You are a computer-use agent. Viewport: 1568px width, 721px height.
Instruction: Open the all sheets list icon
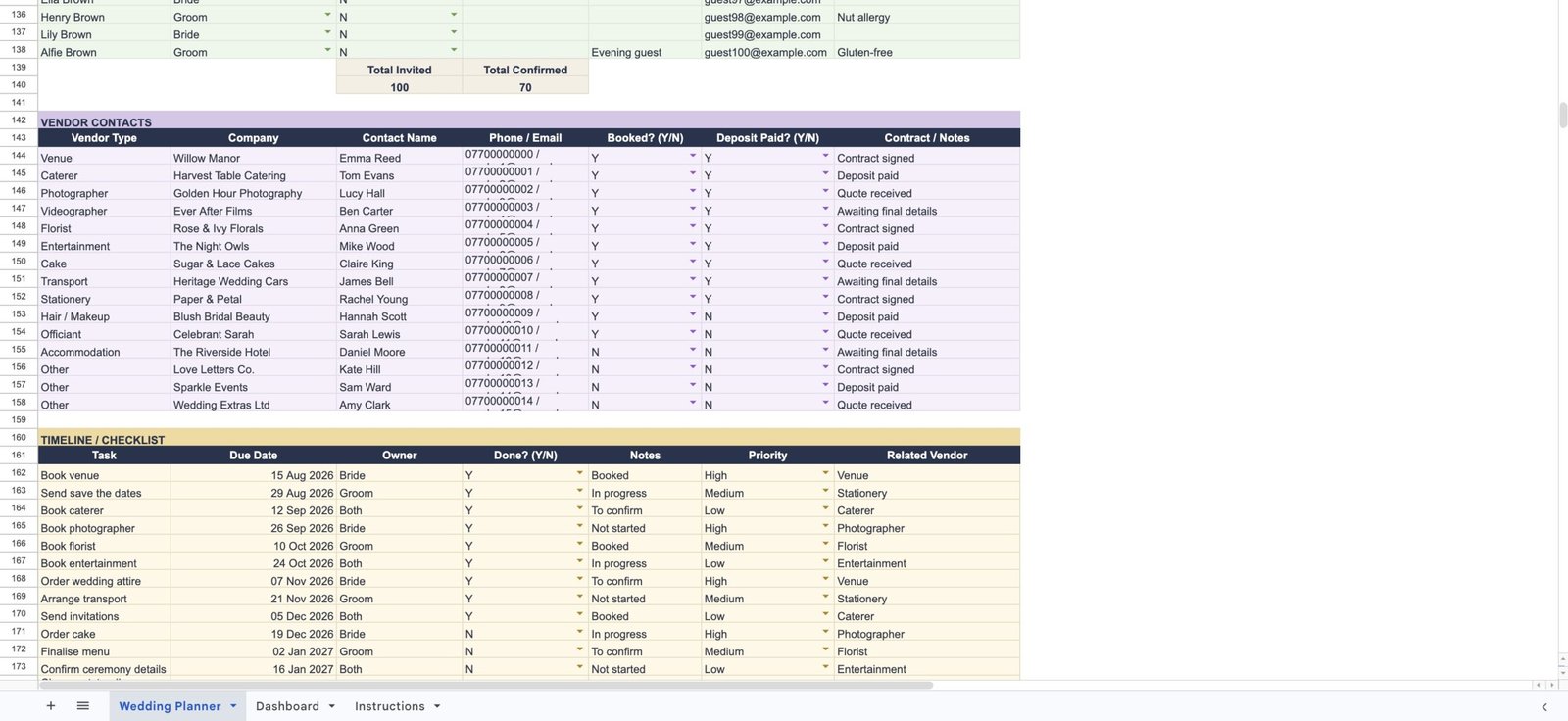(83, 706)
